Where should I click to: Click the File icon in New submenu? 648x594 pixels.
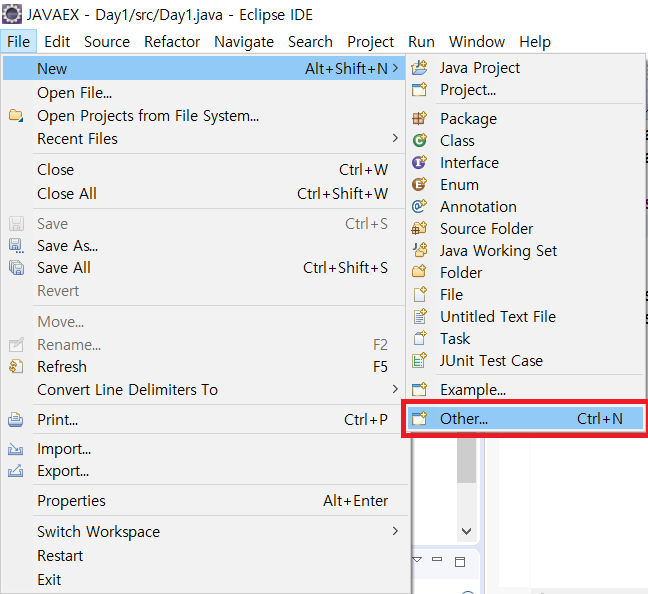(419, 294)
